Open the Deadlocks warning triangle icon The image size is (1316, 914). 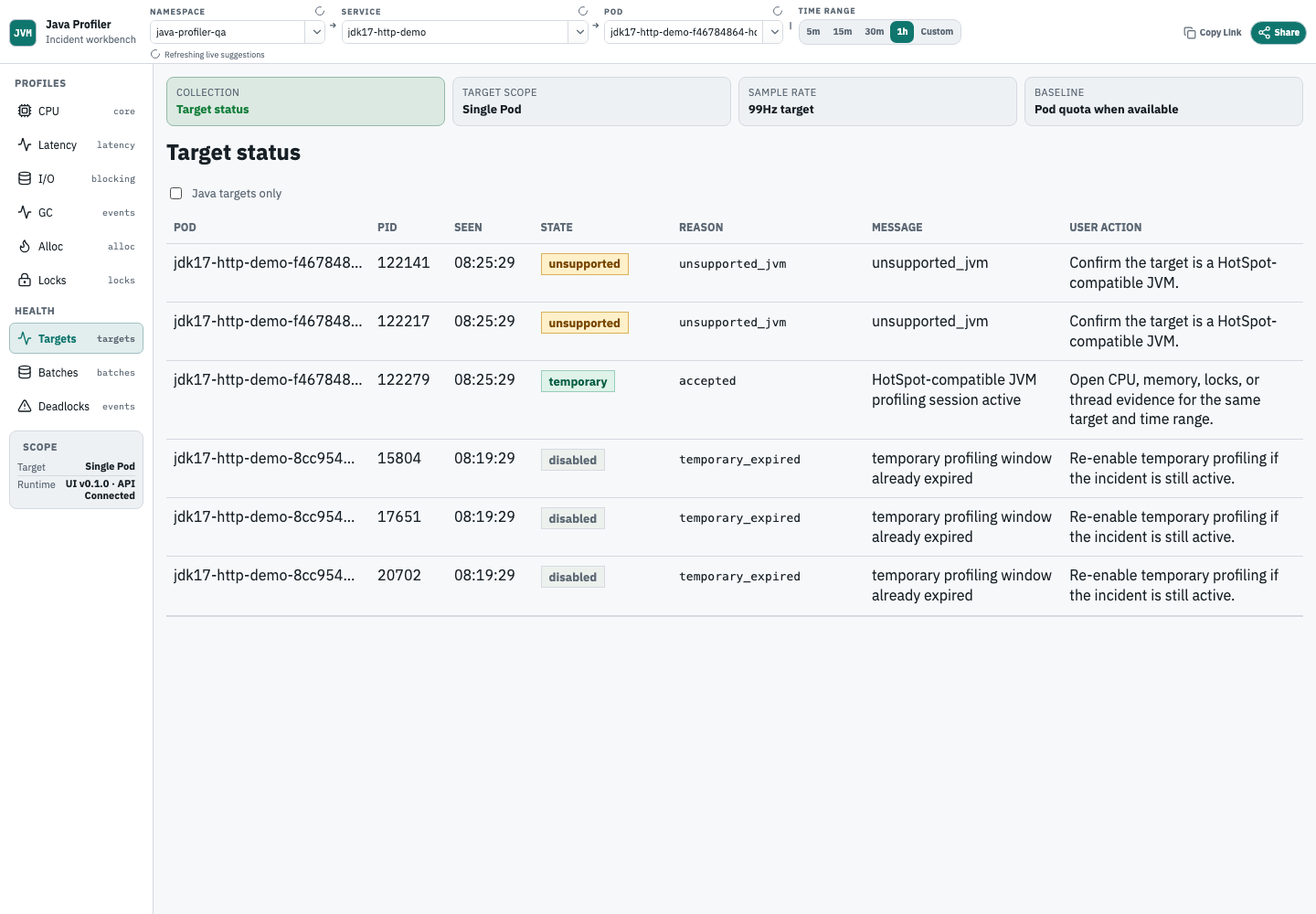pyautogui.click(x=25, y=406)
